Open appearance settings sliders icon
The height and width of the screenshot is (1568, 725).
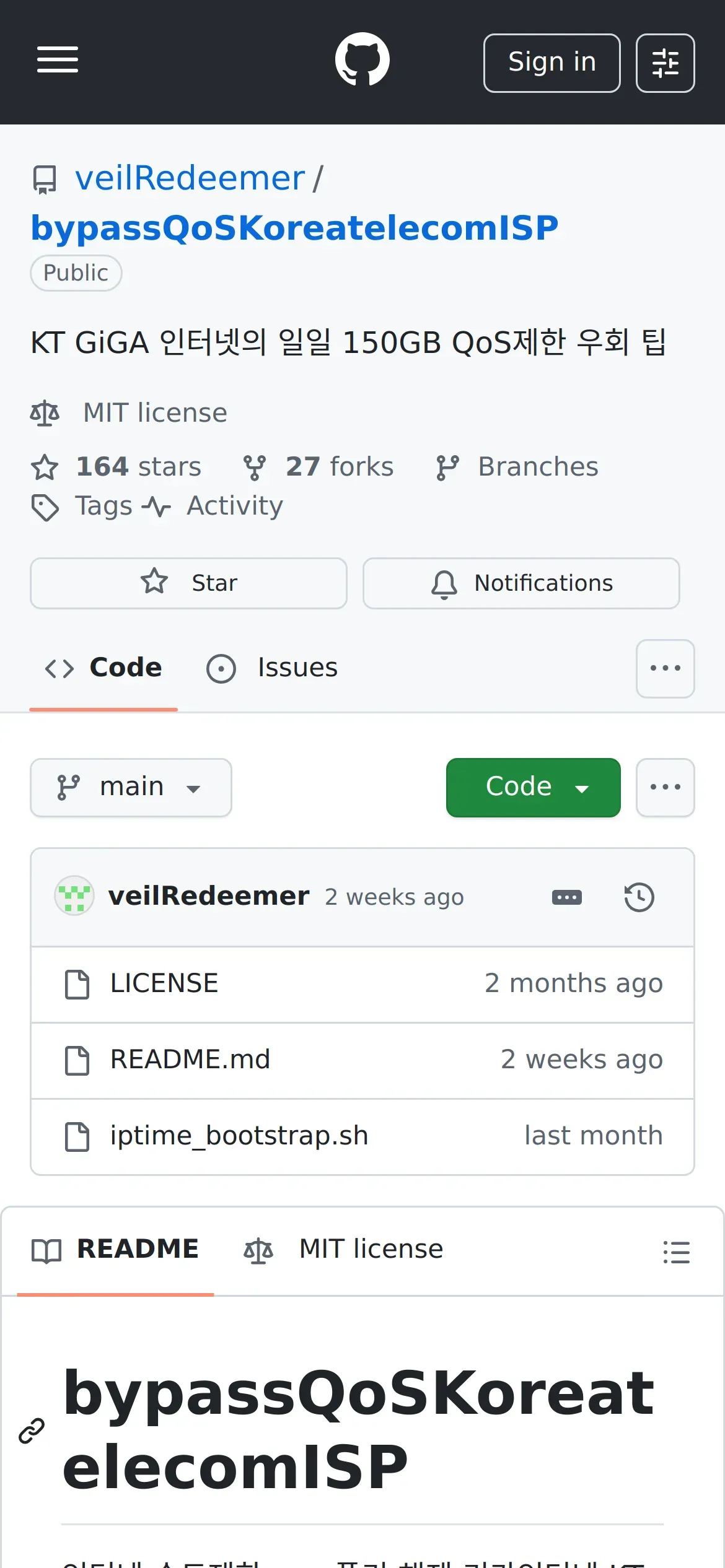tap(665, 63)
